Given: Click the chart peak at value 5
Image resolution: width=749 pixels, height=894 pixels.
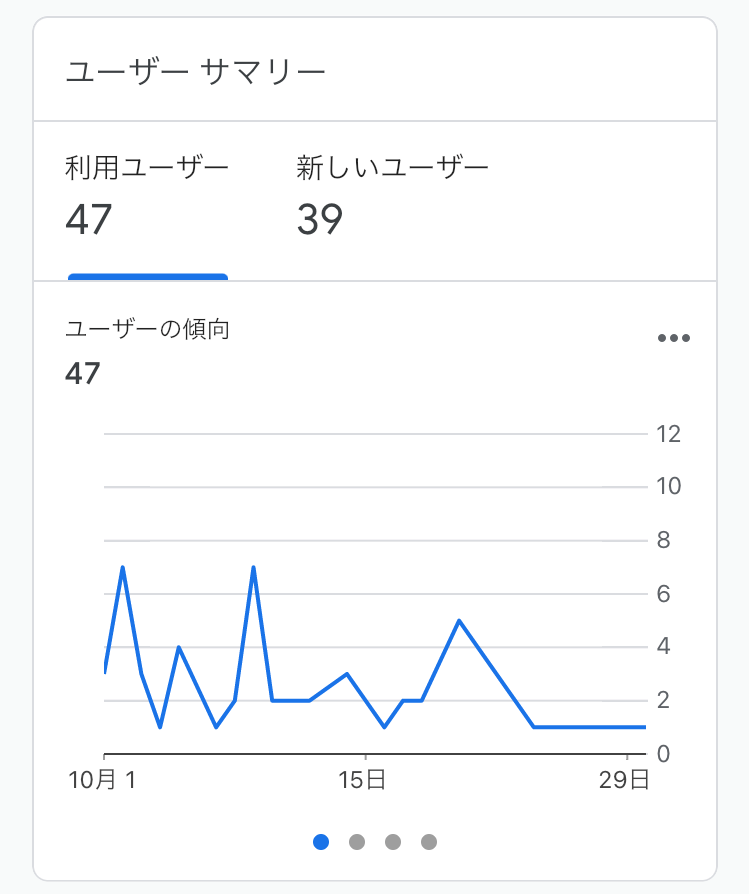Looking at the screenshot, I should coord(459,620).
